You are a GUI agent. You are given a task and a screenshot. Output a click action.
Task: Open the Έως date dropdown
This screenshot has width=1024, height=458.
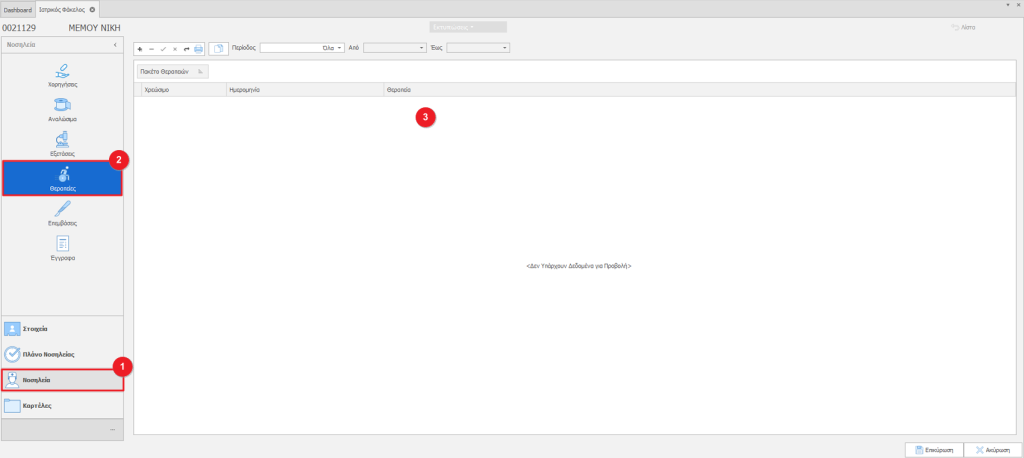tap(505, 48)
